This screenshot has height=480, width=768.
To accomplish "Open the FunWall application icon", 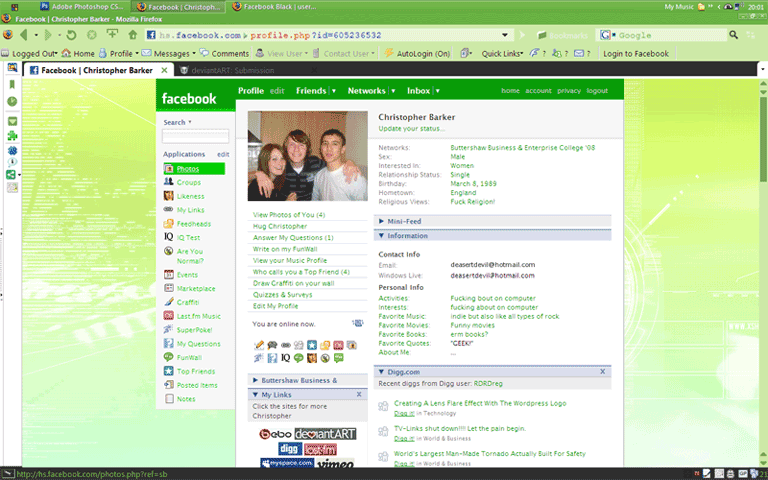I will 168,357.
